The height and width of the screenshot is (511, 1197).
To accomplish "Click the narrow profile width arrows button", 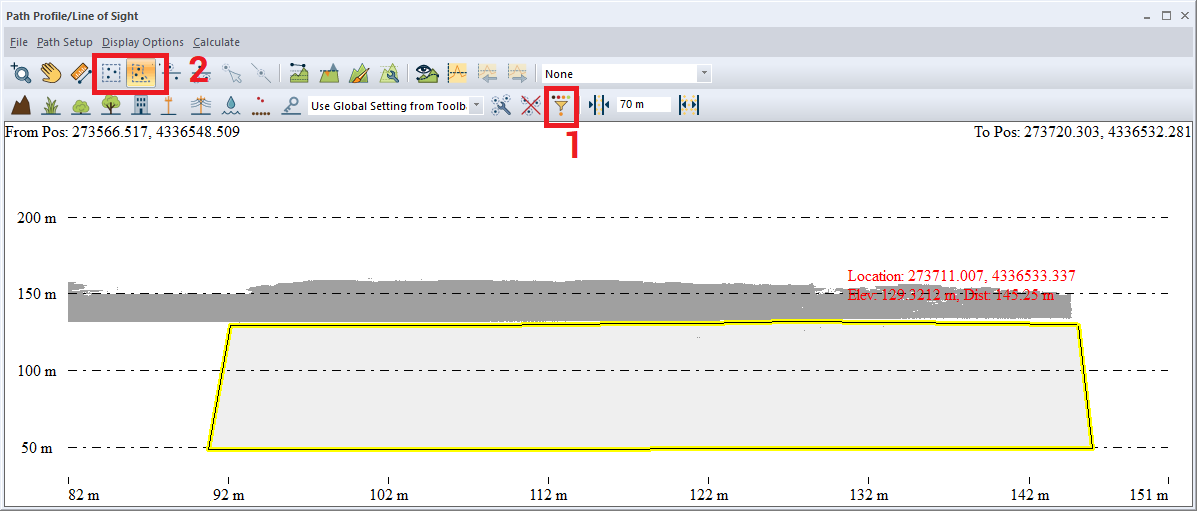I will point(599,105).
